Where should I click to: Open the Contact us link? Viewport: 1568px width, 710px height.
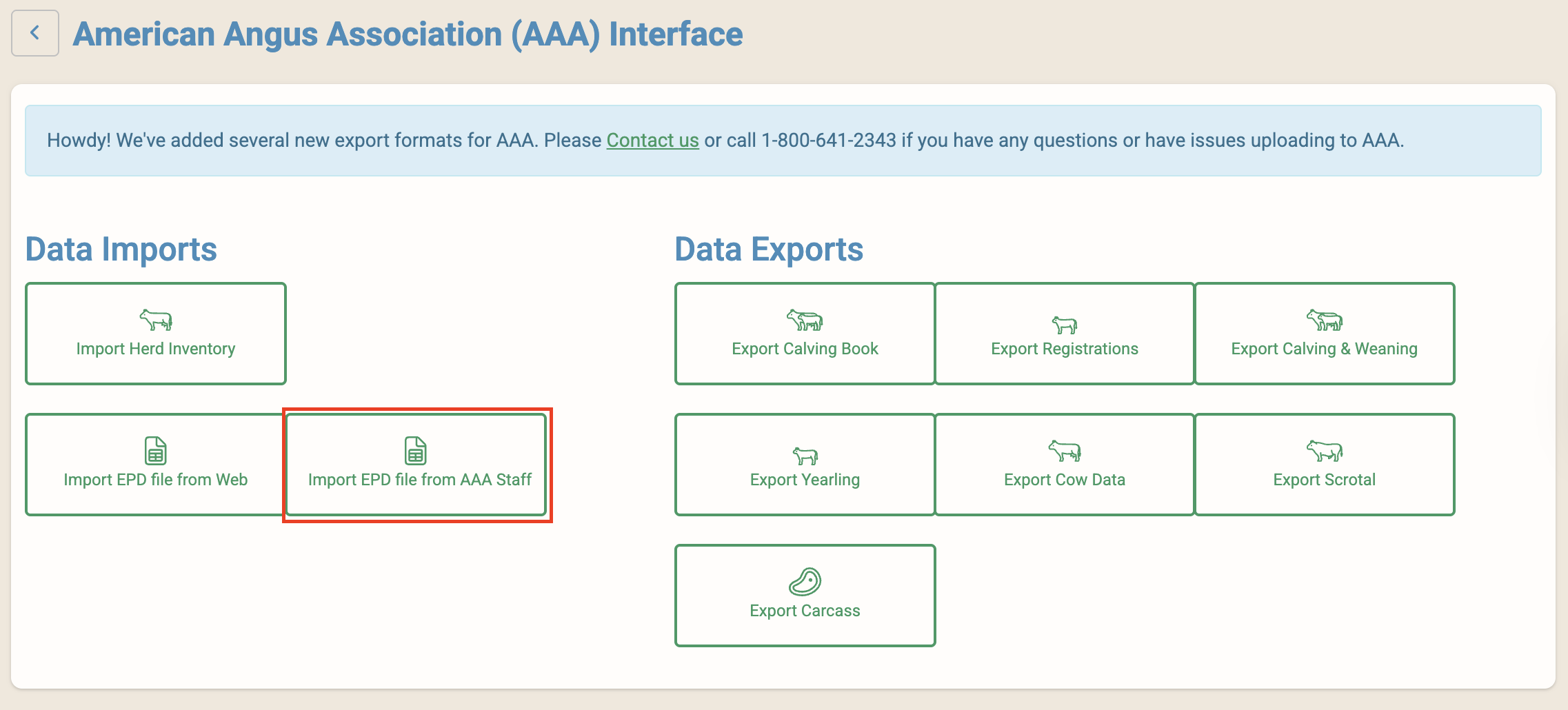pyautogui.click(x=652, y=140)
